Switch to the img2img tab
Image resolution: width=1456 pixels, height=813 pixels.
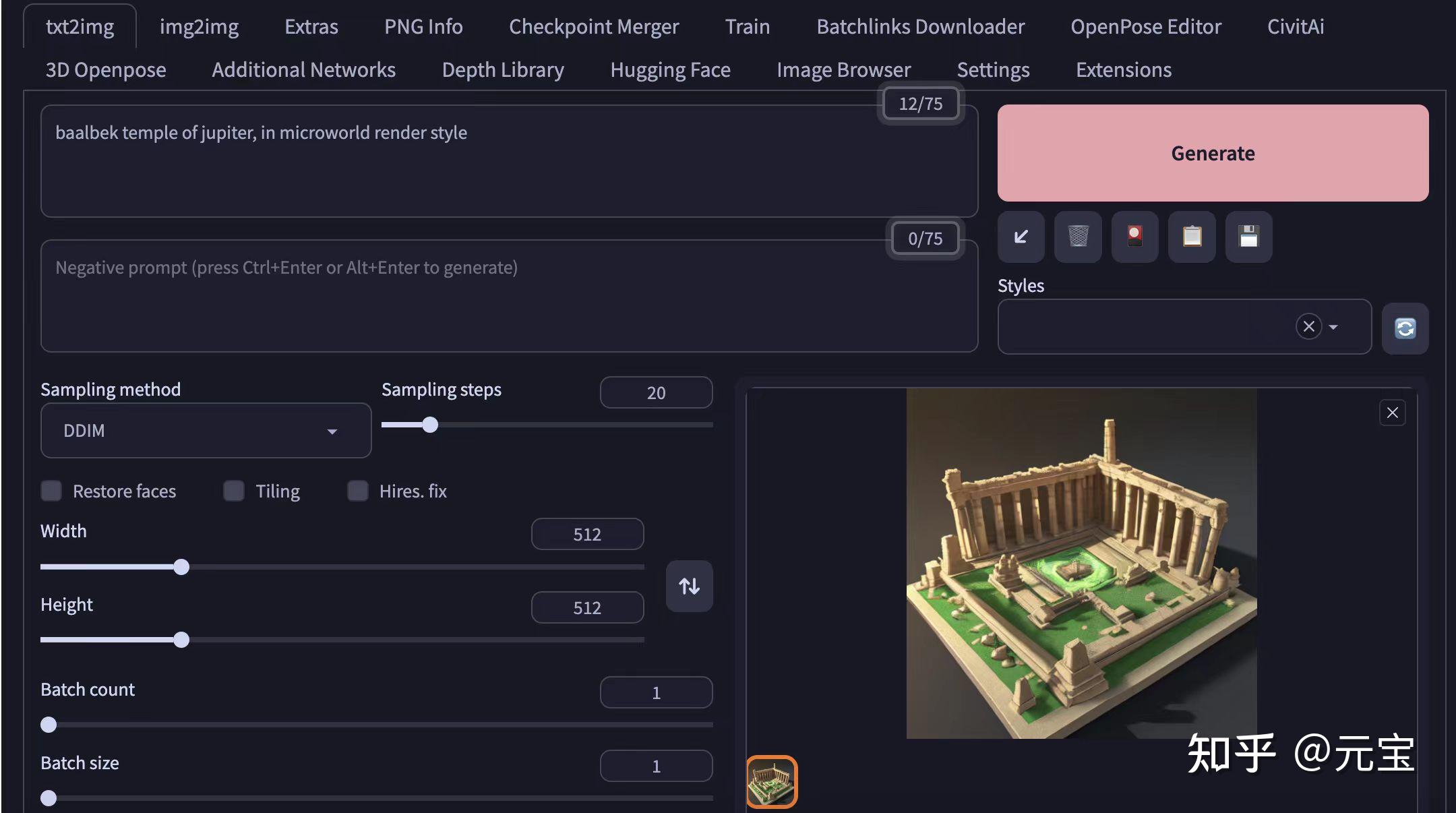[x=199, y=26]
